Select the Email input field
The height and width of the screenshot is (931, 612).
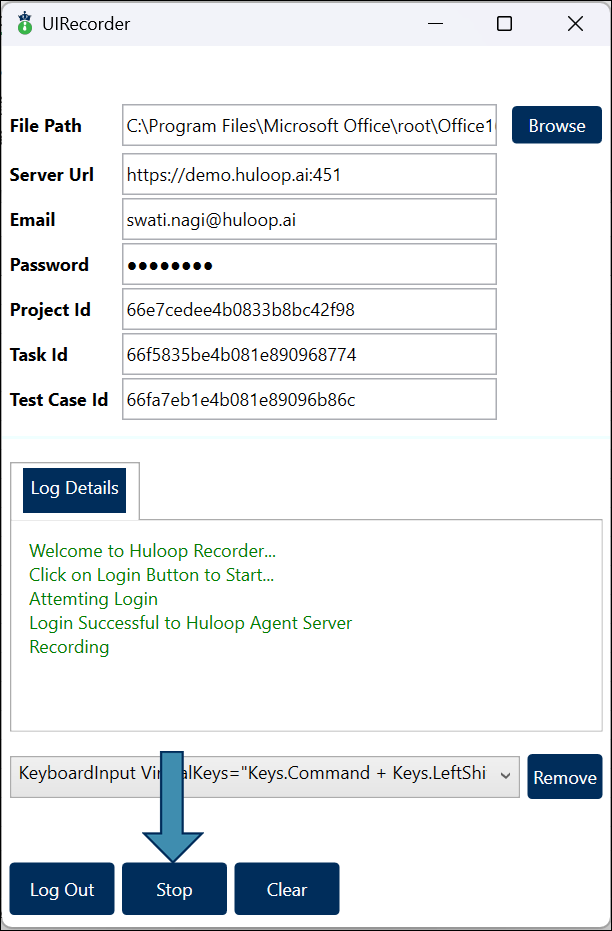coord(309,220)
